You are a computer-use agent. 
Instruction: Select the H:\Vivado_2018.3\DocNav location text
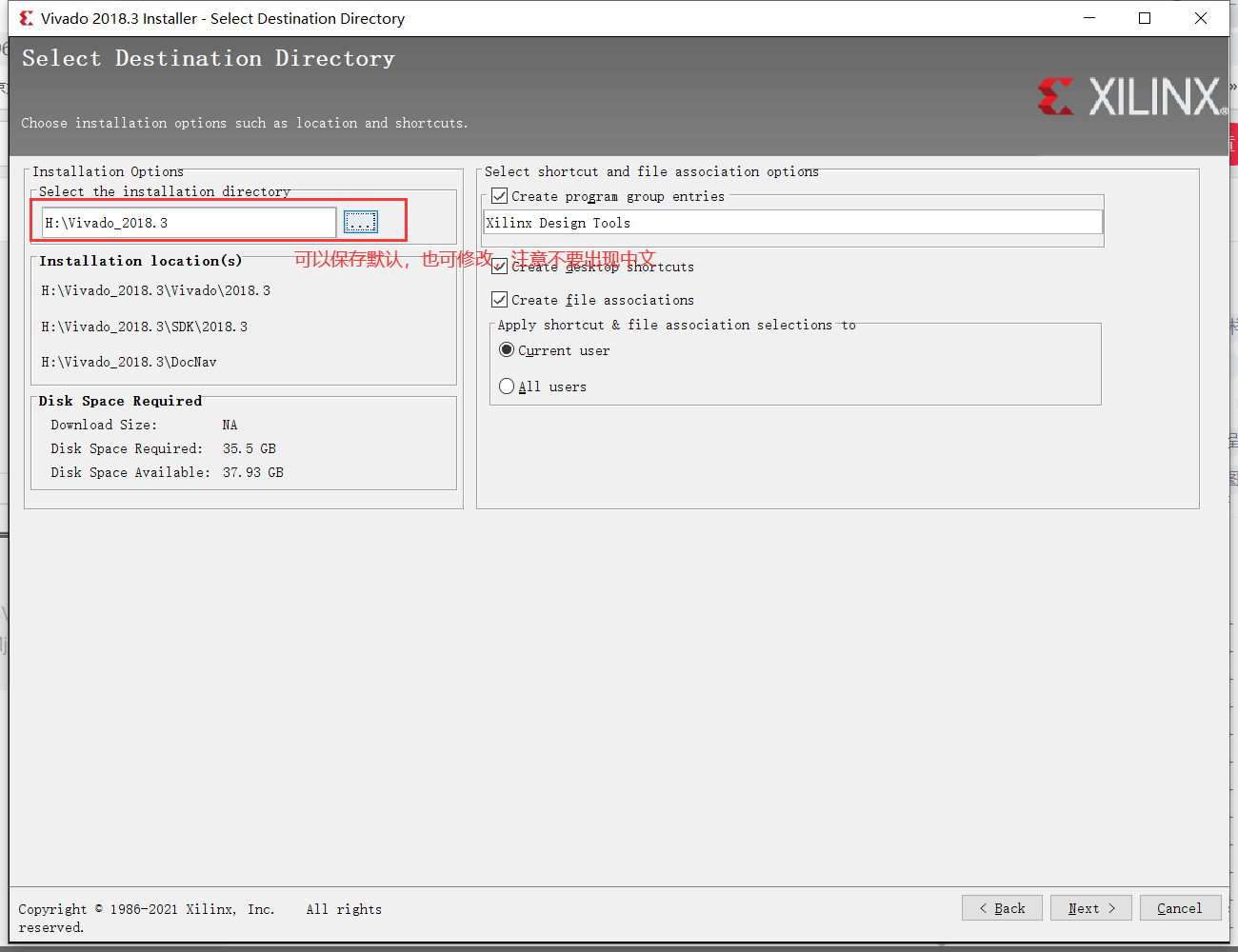(x=129, y=362)
